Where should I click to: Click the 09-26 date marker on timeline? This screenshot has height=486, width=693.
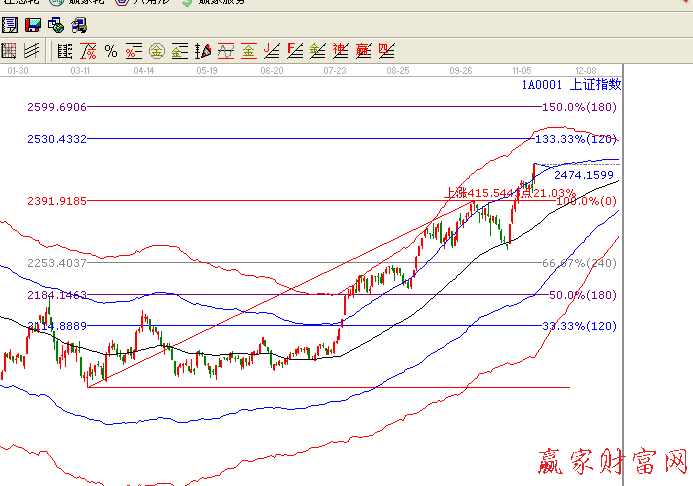[462, 71]
